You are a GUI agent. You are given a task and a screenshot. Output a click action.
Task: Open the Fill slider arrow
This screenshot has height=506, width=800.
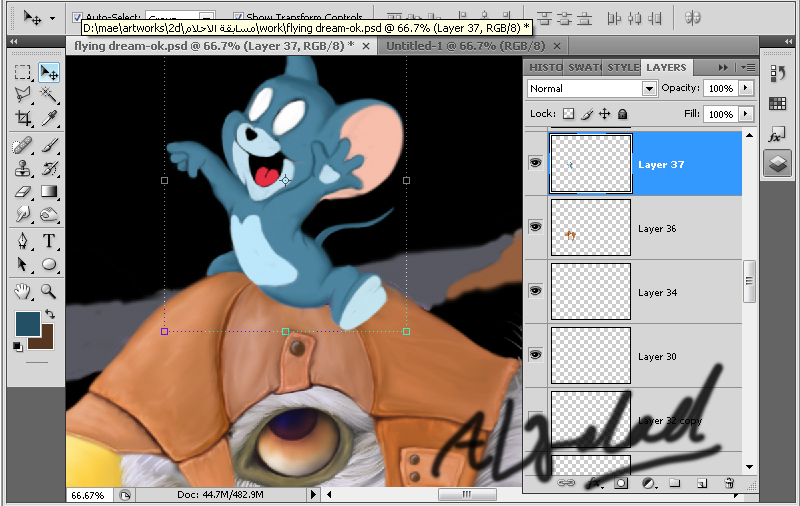[x=746, y=113]
